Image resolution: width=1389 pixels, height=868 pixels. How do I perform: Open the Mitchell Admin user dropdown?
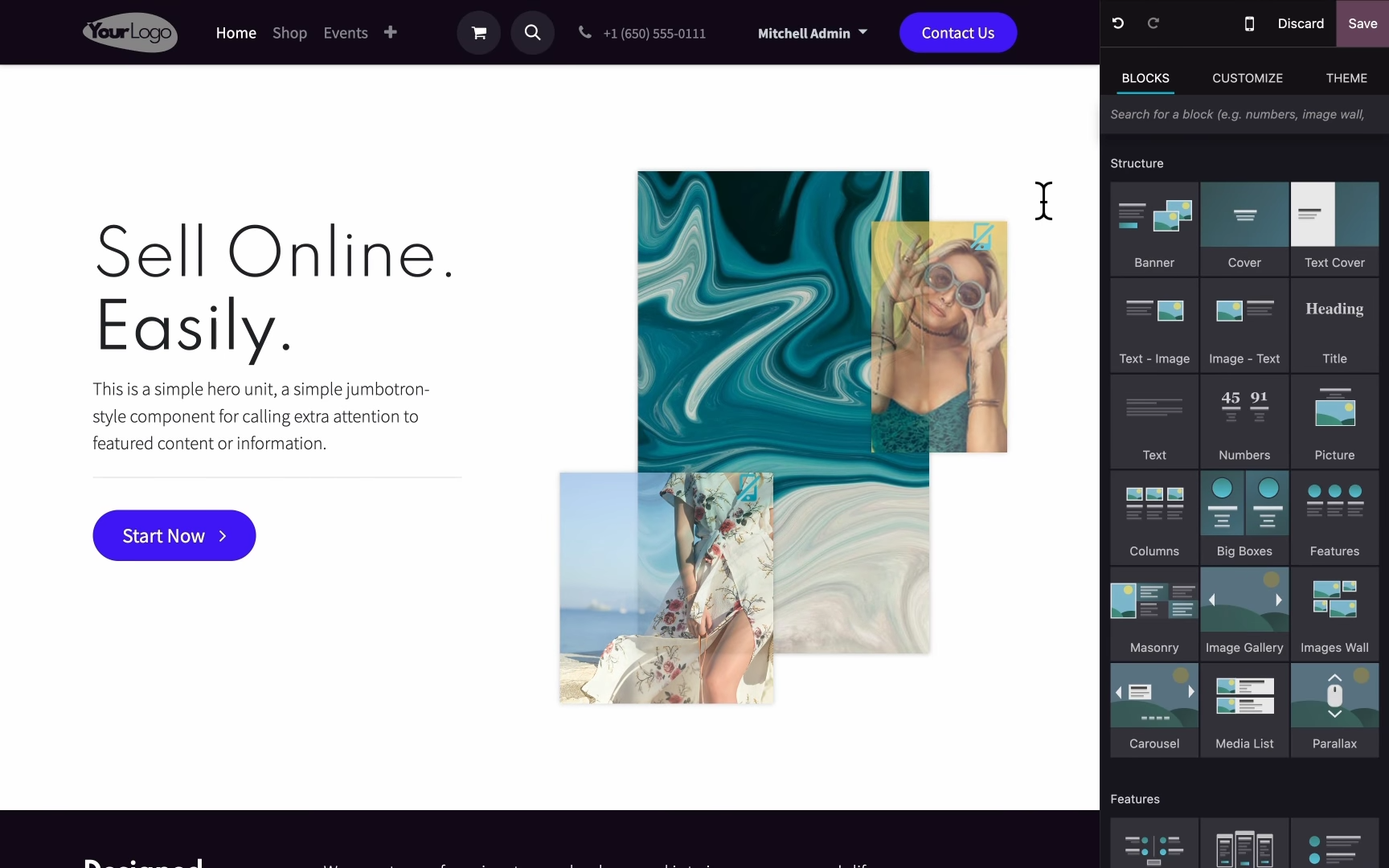coord(812,33)
